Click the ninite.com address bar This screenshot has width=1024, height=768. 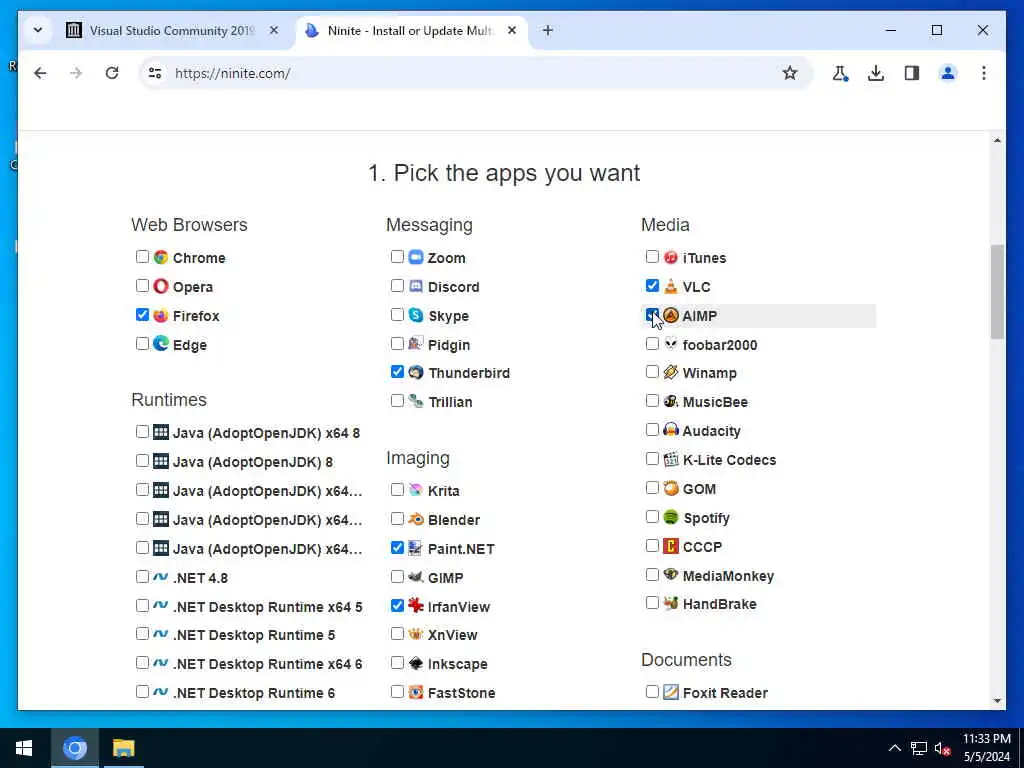(477, 73)
